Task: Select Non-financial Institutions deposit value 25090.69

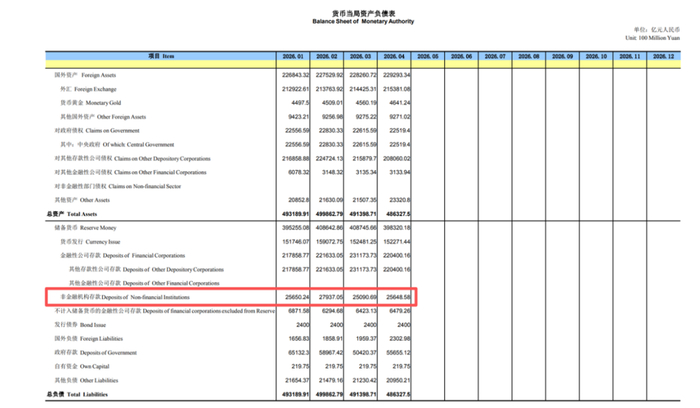Action: [364, 297]
